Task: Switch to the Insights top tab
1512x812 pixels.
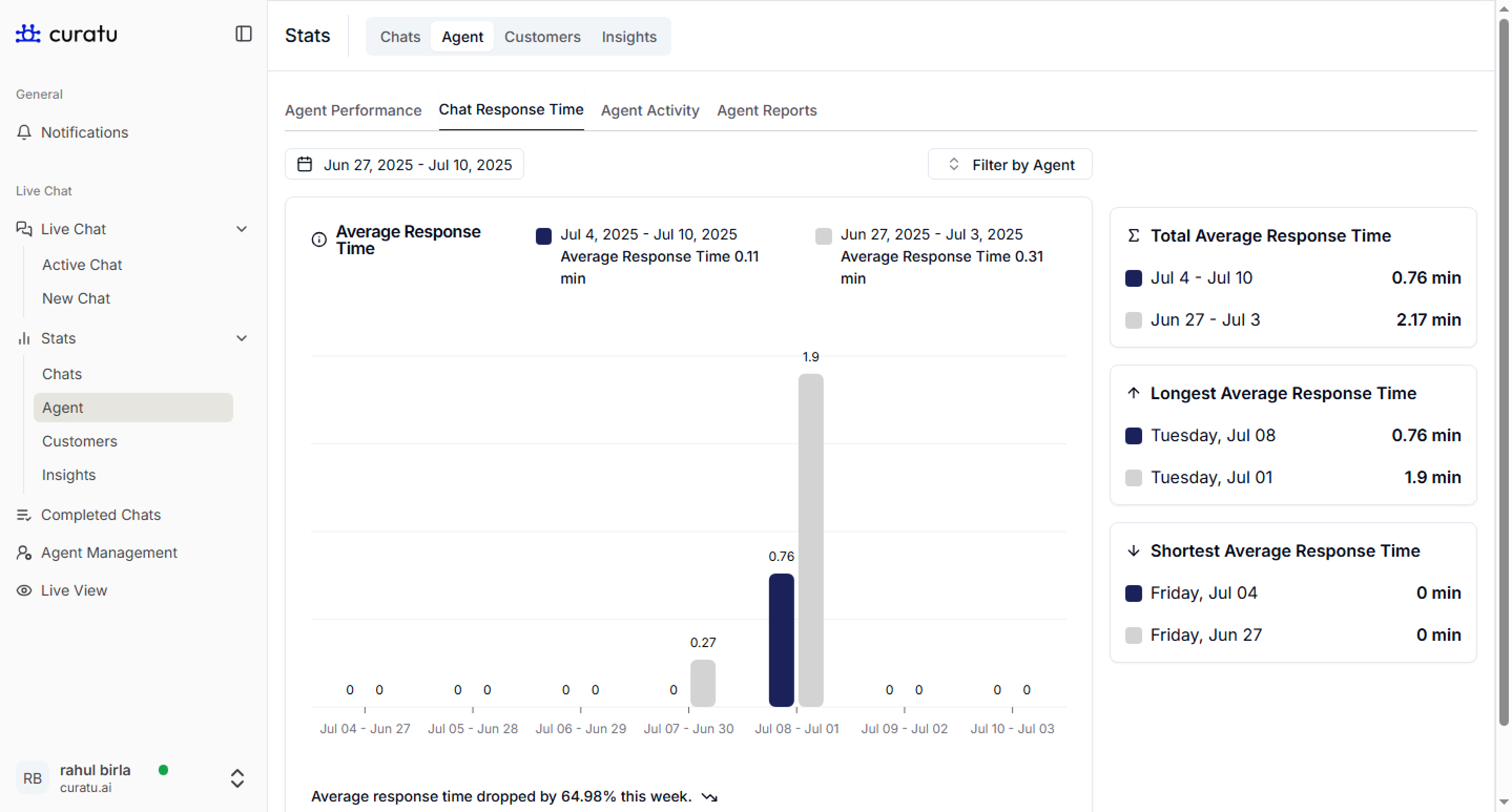Action: pyautogui.click(x=629, y=36)
